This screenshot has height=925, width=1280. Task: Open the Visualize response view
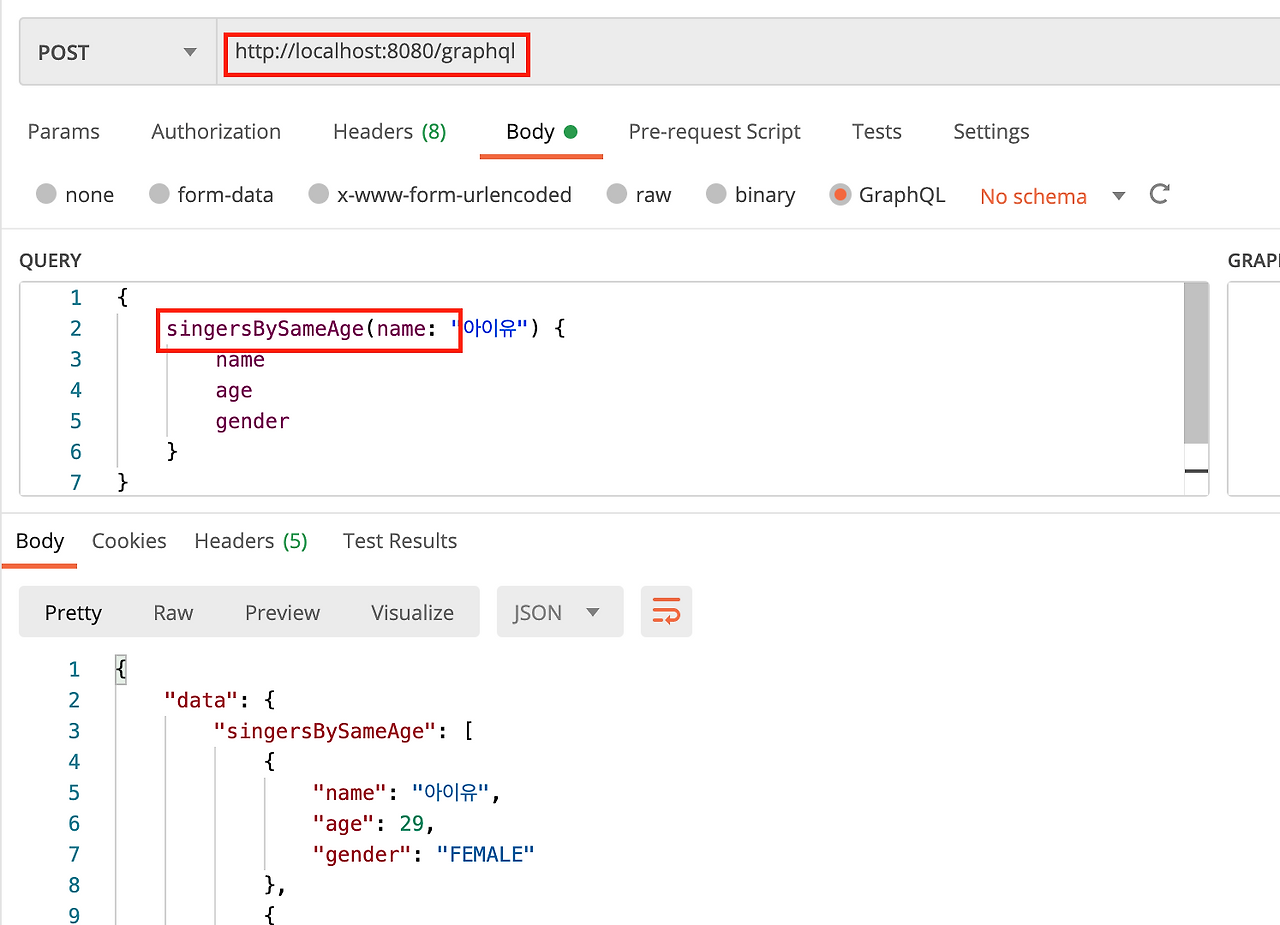[x=411, y=611]
